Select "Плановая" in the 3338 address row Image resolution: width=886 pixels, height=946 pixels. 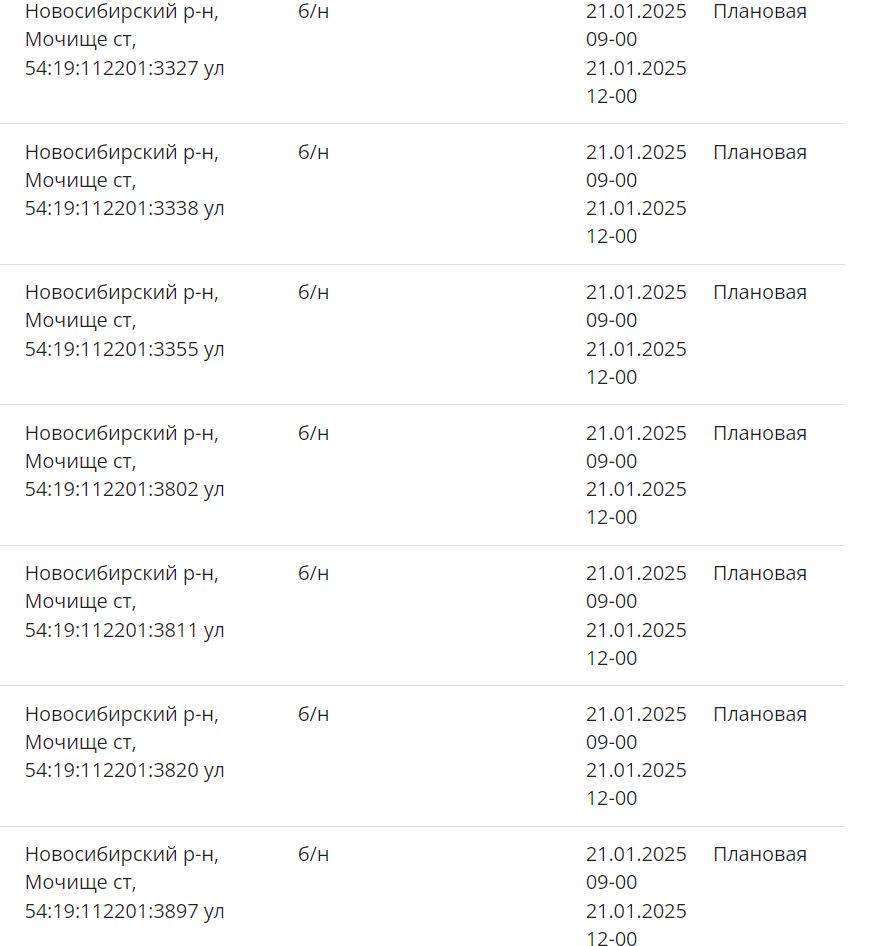click(x=759, y=152)
